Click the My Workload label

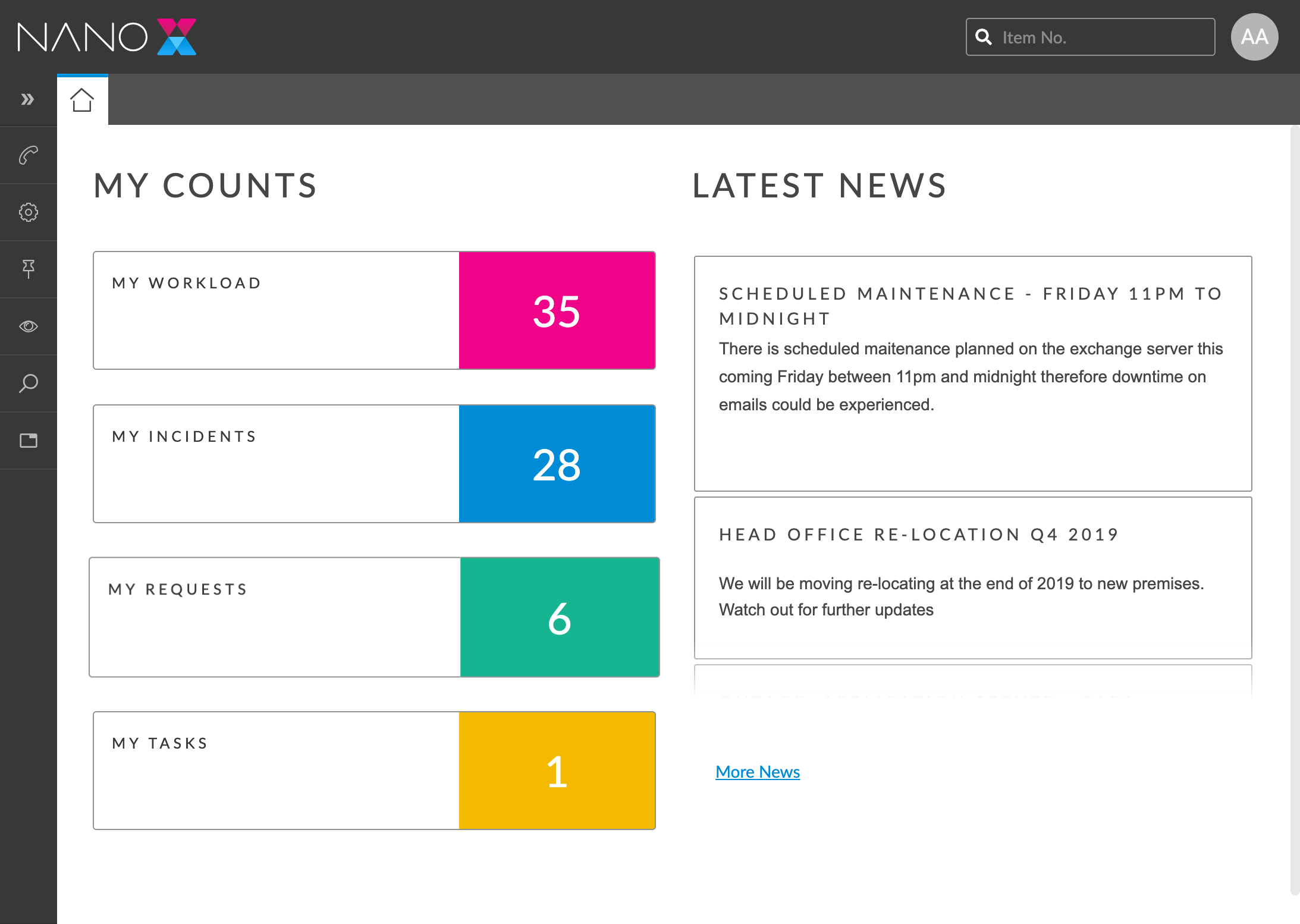[x=187, y=283]
